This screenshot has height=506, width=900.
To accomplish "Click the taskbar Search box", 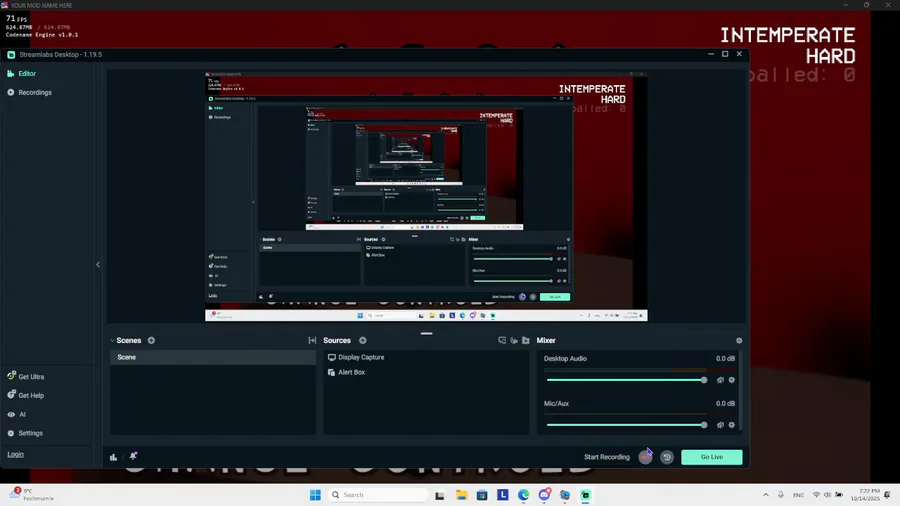I will 377,495.
